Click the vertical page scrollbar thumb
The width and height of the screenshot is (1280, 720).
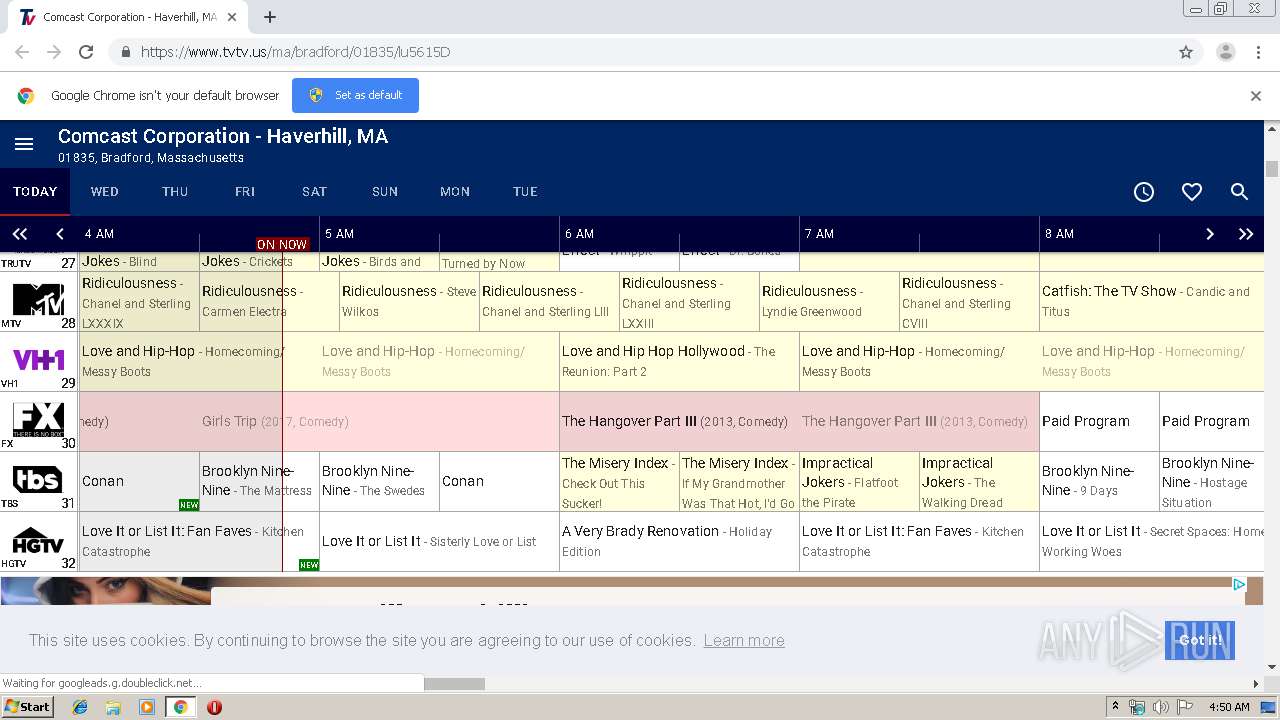[x=1272, y=168]
